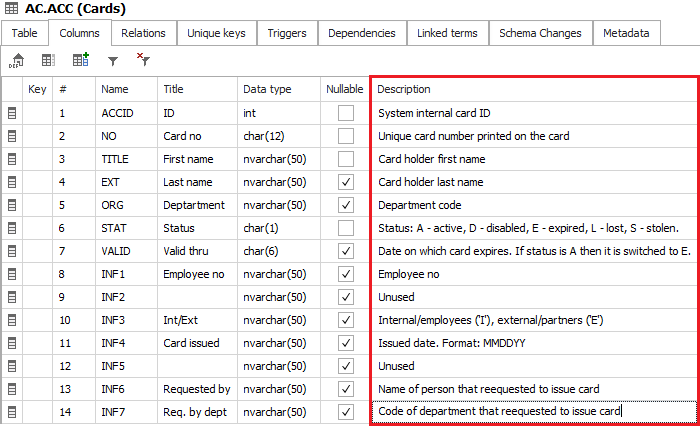Select the 'Unused' description for INF2

coord(395,297)
